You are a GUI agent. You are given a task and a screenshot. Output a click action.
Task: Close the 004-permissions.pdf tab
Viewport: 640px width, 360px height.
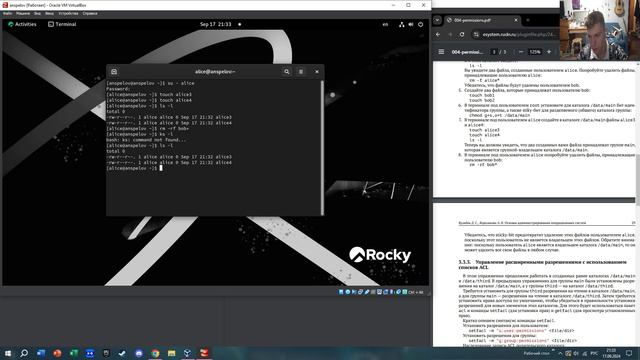[x=516, y=20]
